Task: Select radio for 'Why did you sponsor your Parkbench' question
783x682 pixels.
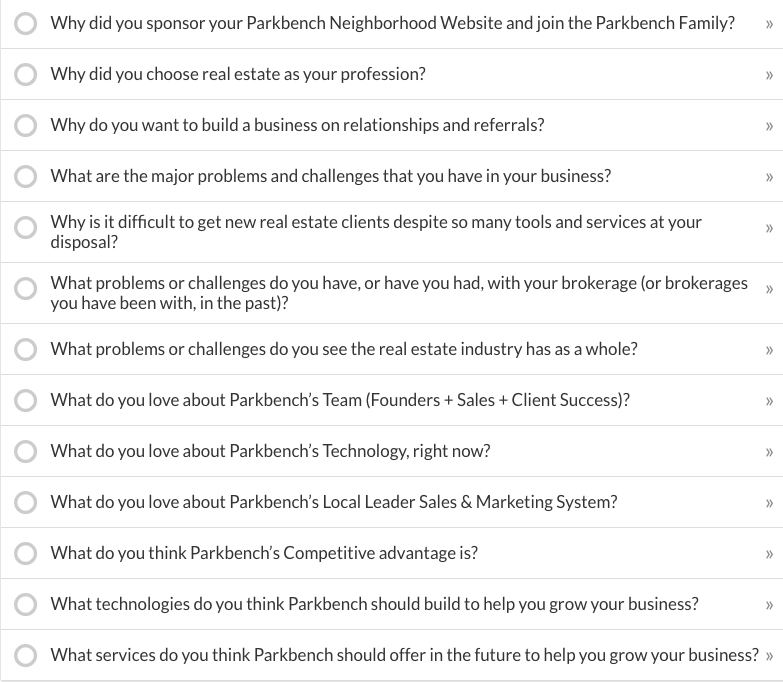Action: point(25,23)
